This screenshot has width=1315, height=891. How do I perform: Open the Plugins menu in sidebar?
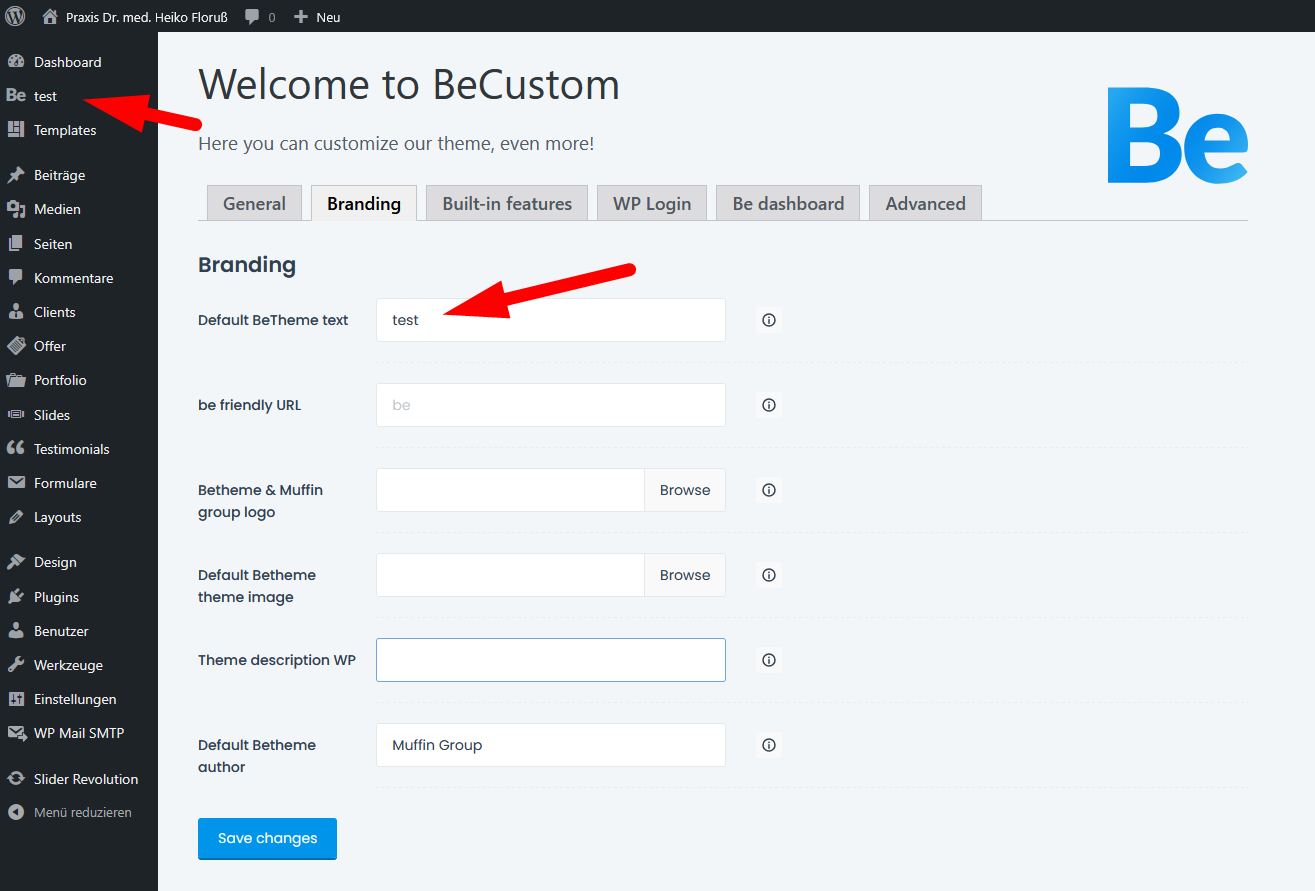(56, 597)
